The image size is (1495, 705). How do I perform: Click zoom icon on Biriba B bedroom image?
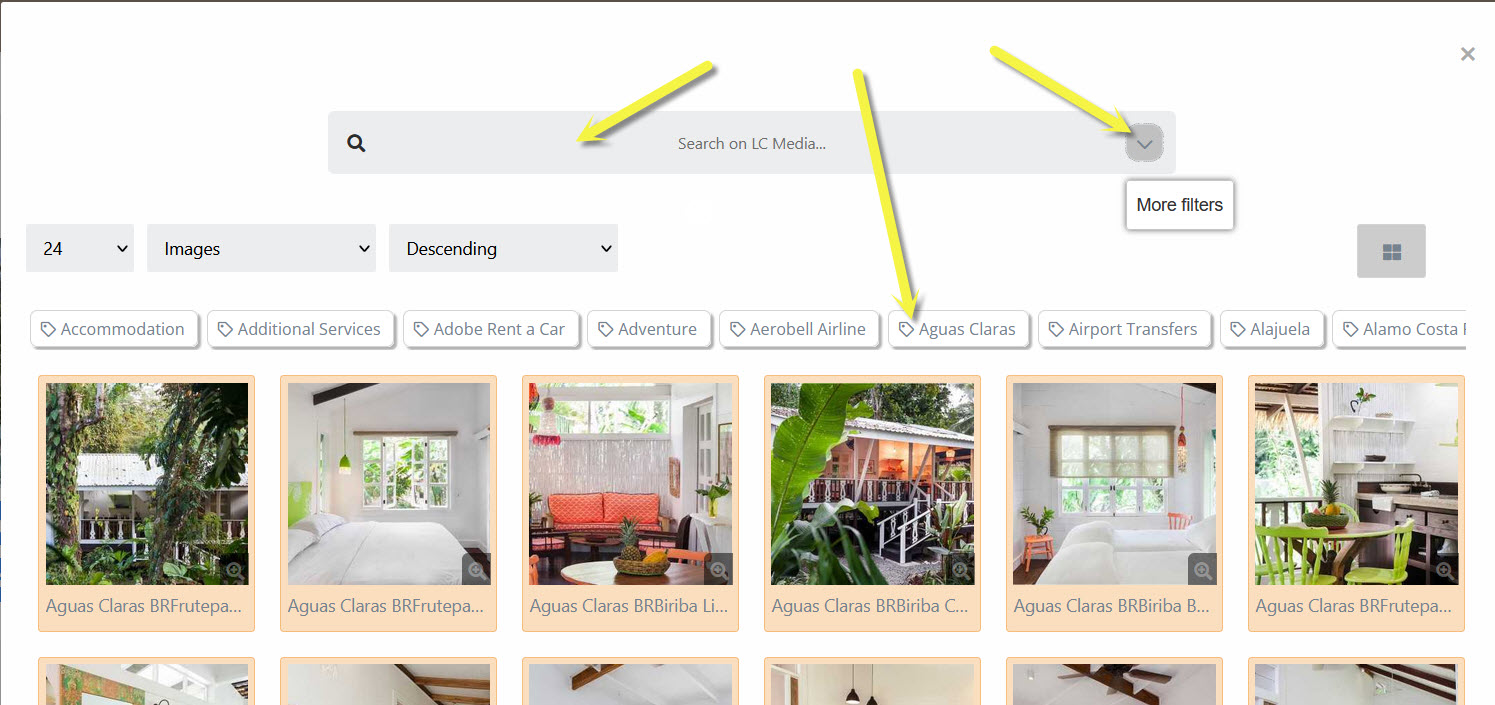(x=1202, y=570)
